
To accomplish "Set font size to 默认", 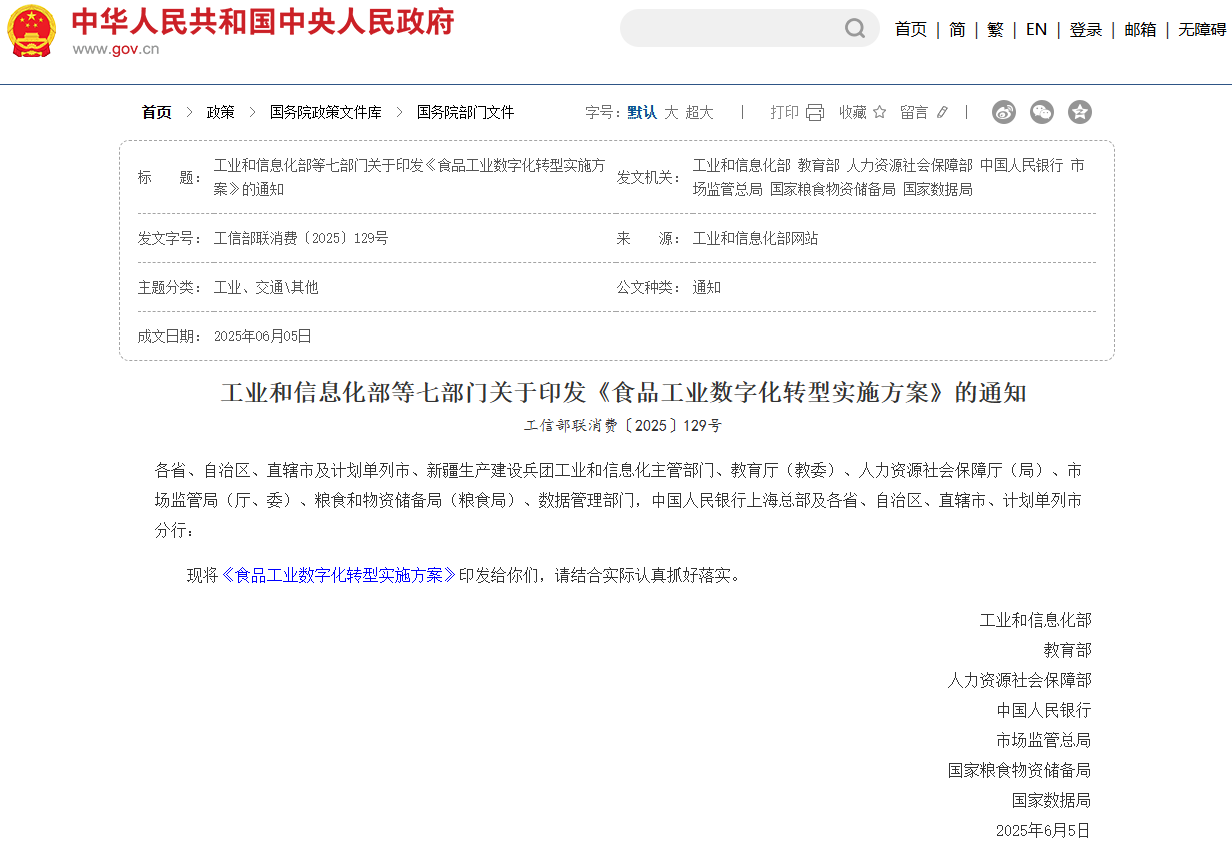I will 642,112.
